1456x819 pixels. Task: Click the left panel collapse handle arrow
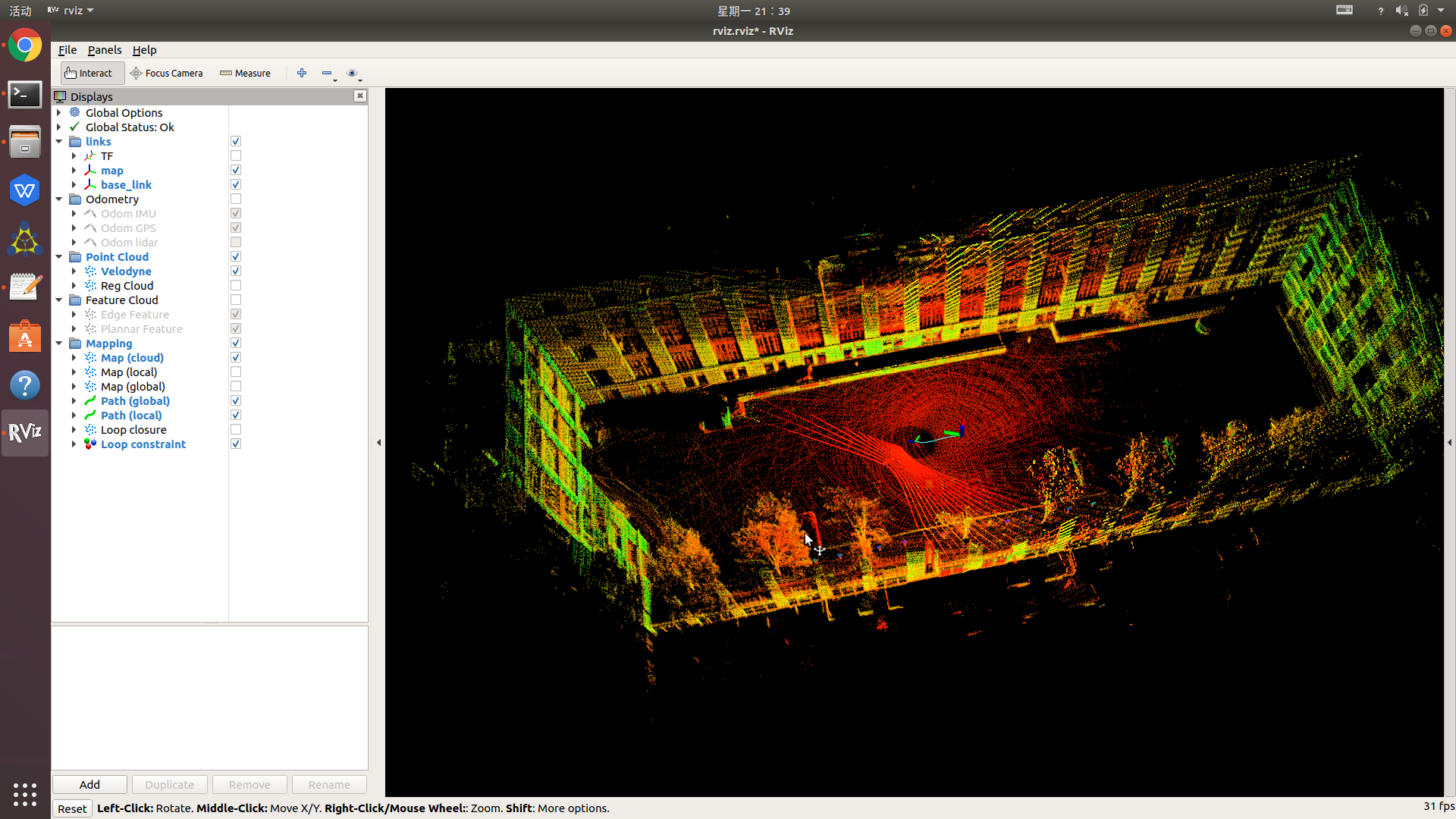(378, 442)
